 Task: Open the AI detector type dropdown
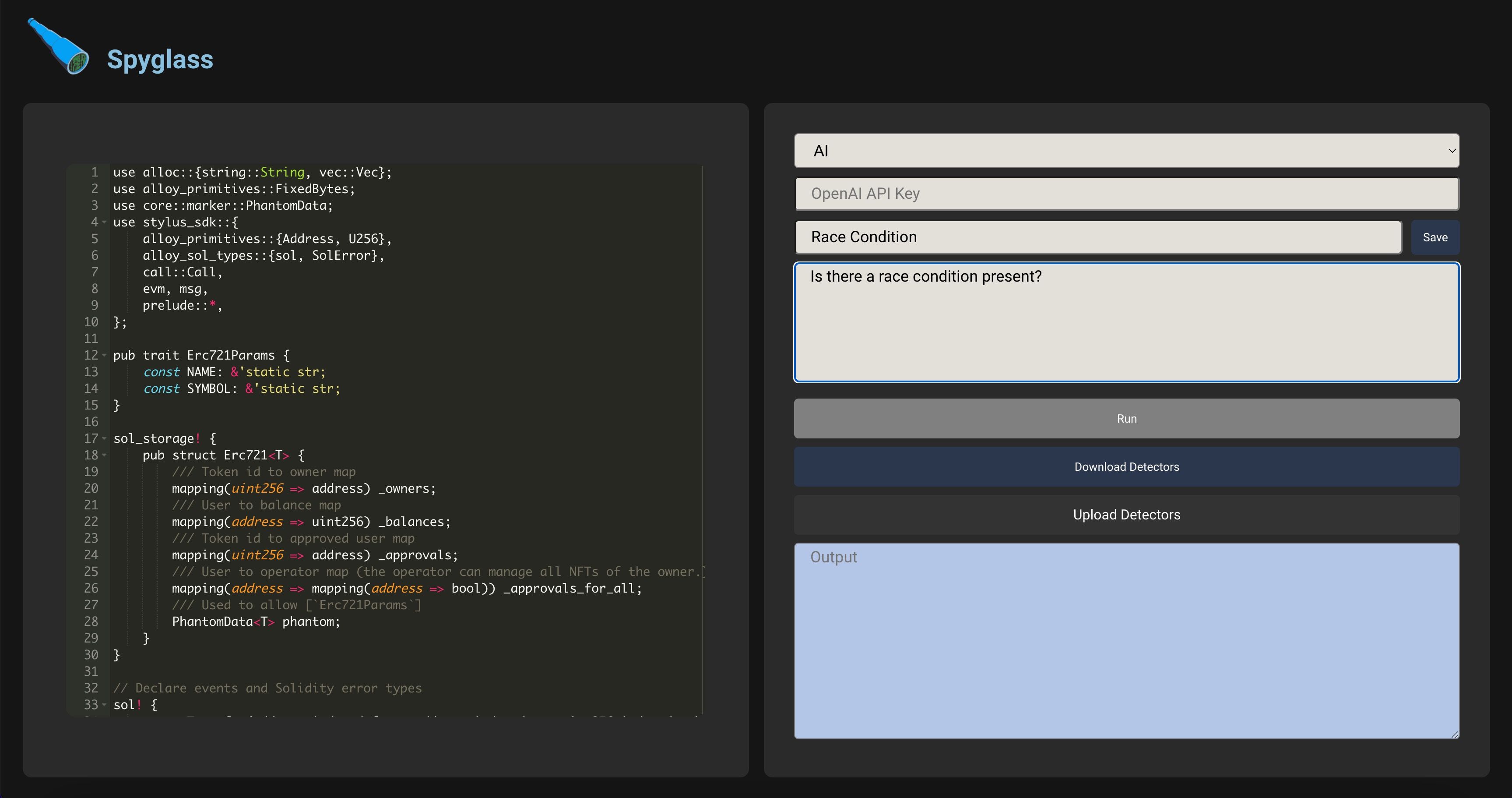pos(1126,151)
